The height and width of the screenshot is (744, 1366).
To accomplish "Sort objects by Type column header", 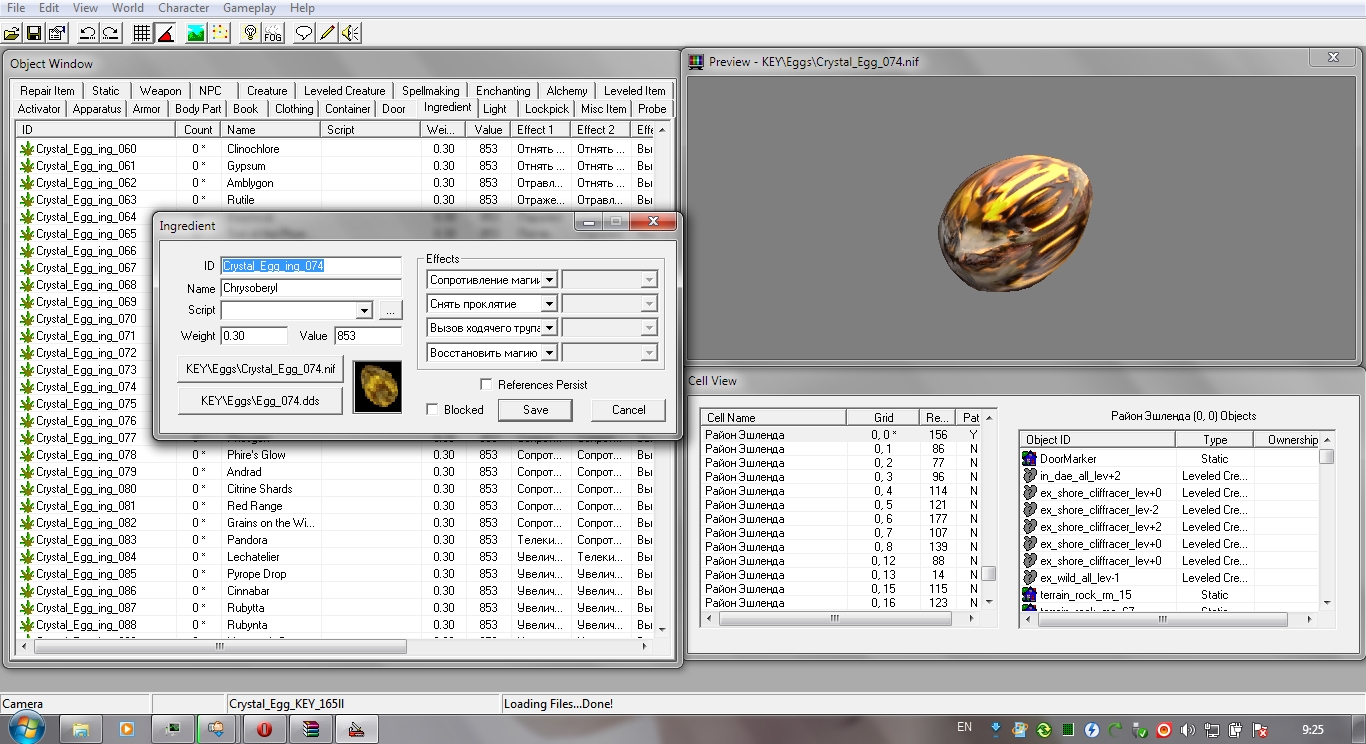I will pos(1215,440).
